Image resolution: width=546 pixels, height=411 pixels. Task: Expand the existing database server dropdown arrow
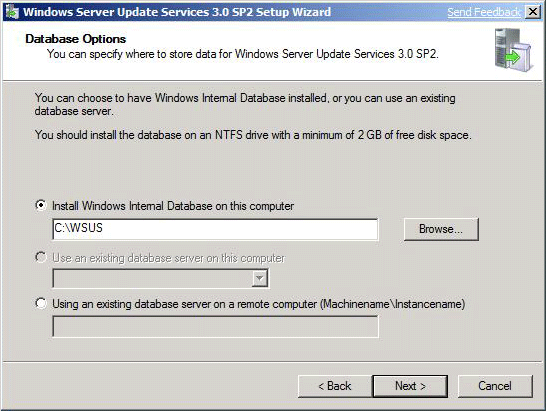[x=260, y=278]
